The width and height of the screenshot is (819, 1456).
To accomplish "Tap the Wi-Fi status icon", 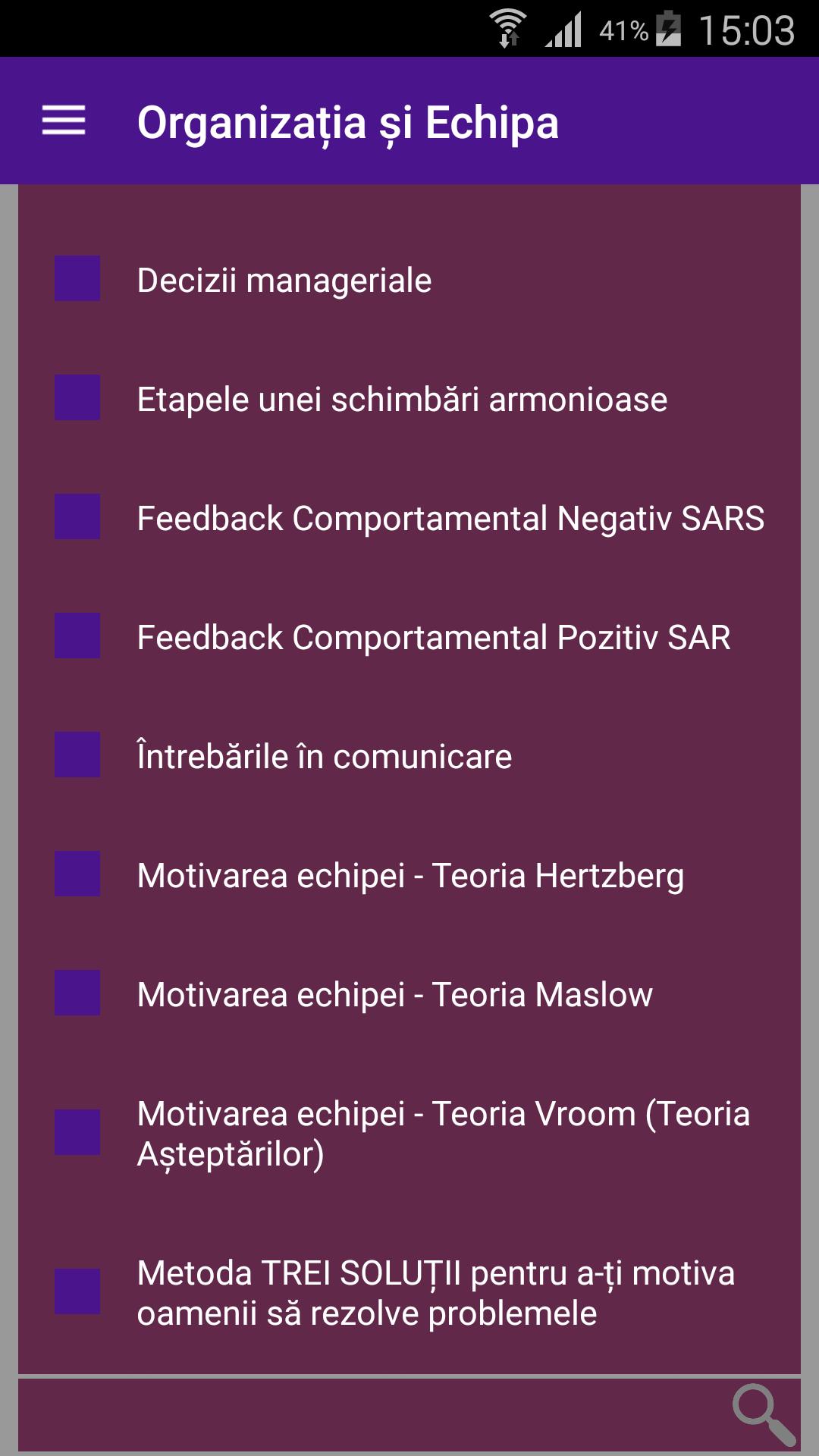I will (x=507, y=29).
